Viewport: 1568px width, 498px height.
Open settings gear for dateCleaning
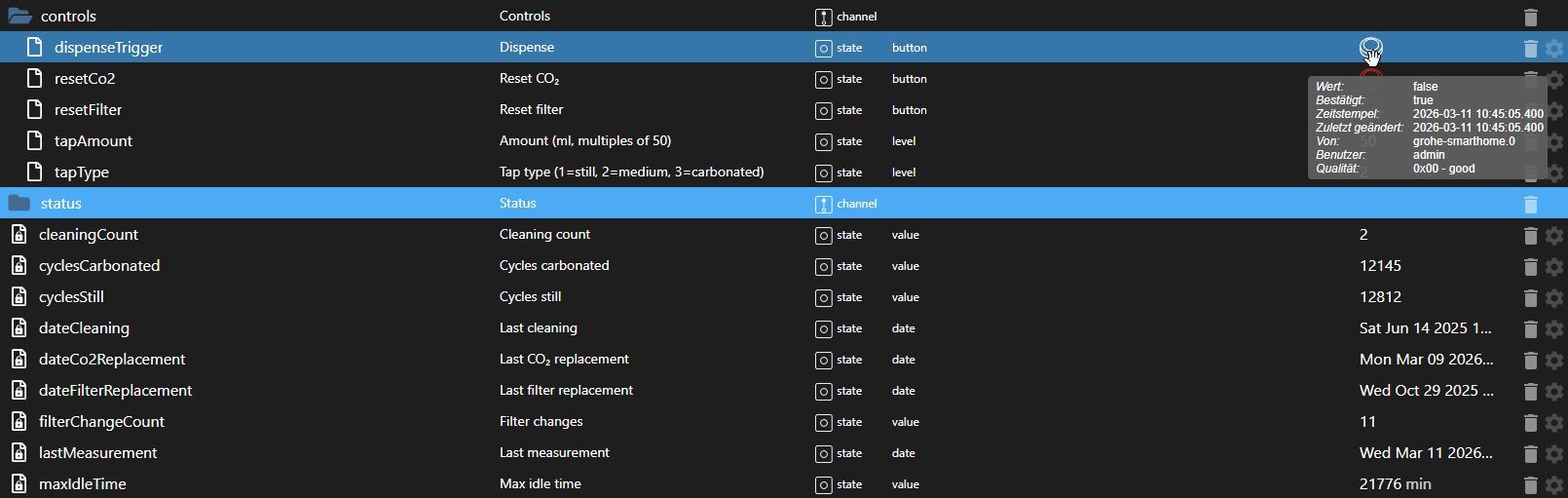pos(1554,328)
